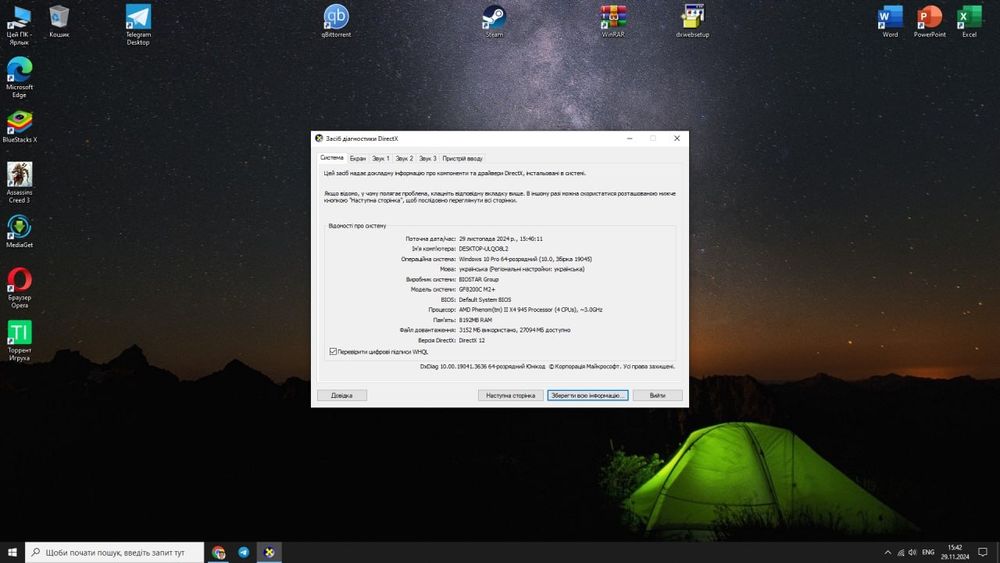Open the Цей ПК shortcut on desktop

click(18, 26)
